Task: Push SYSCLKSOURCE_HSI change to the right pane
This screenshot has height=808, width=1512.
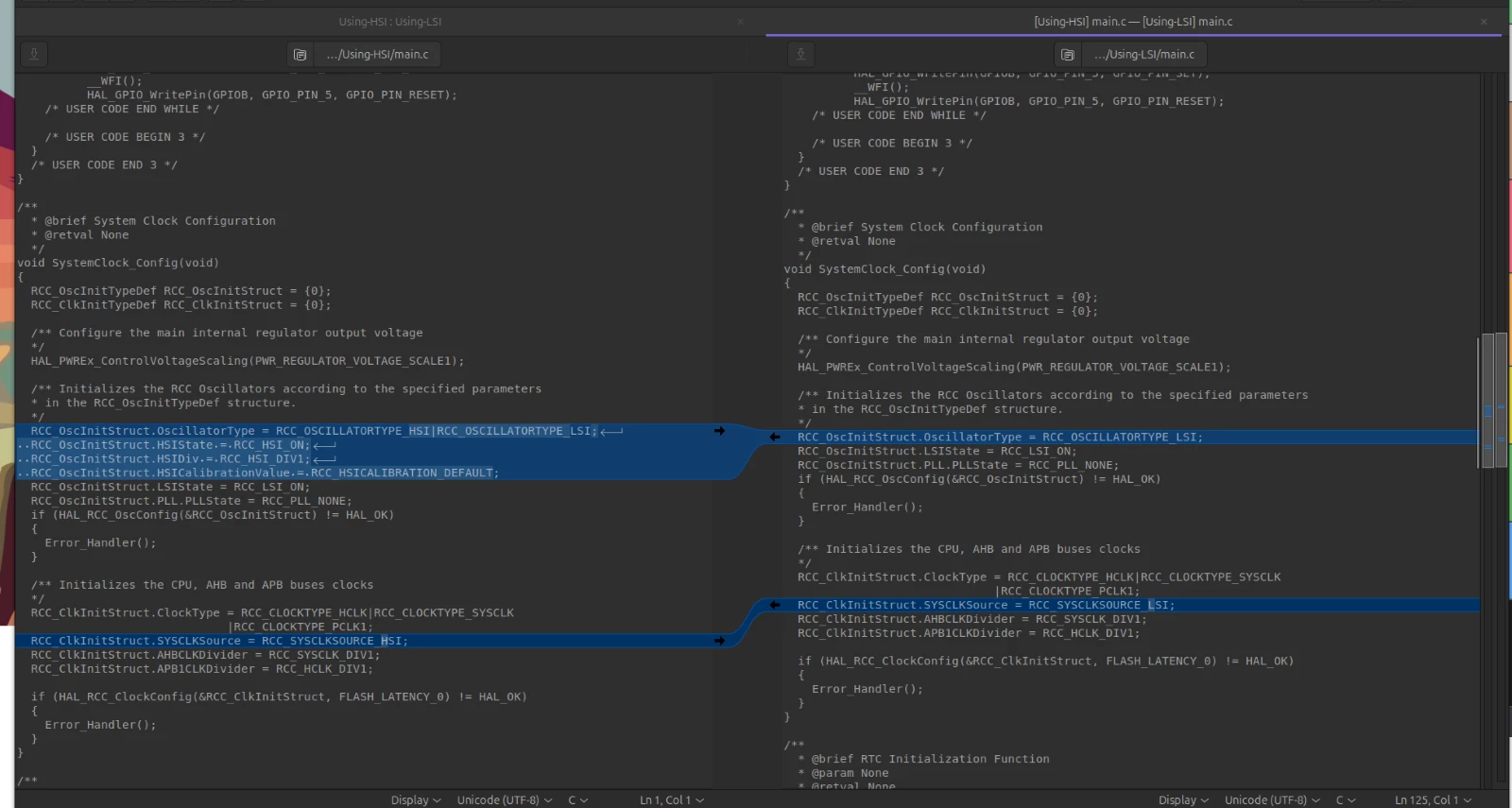Action: (x=719, y=641)
